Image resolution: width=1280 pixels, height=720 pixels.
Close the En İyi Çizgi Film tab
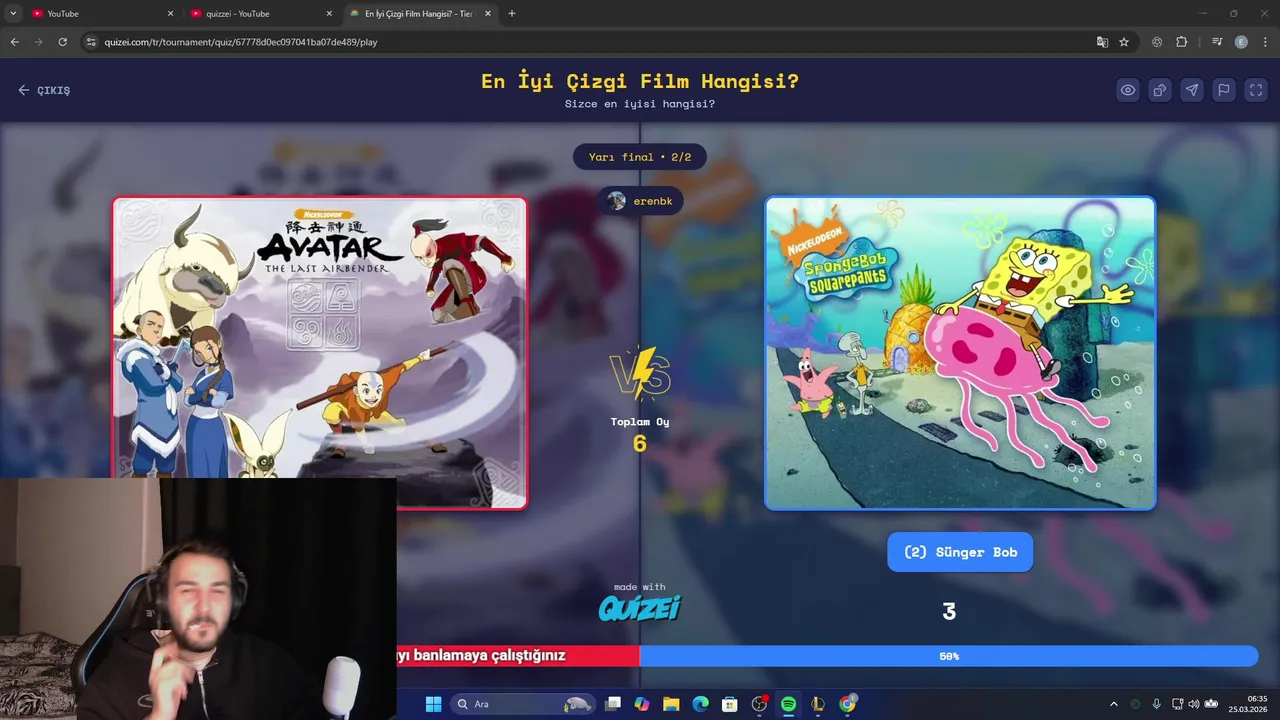488,14
